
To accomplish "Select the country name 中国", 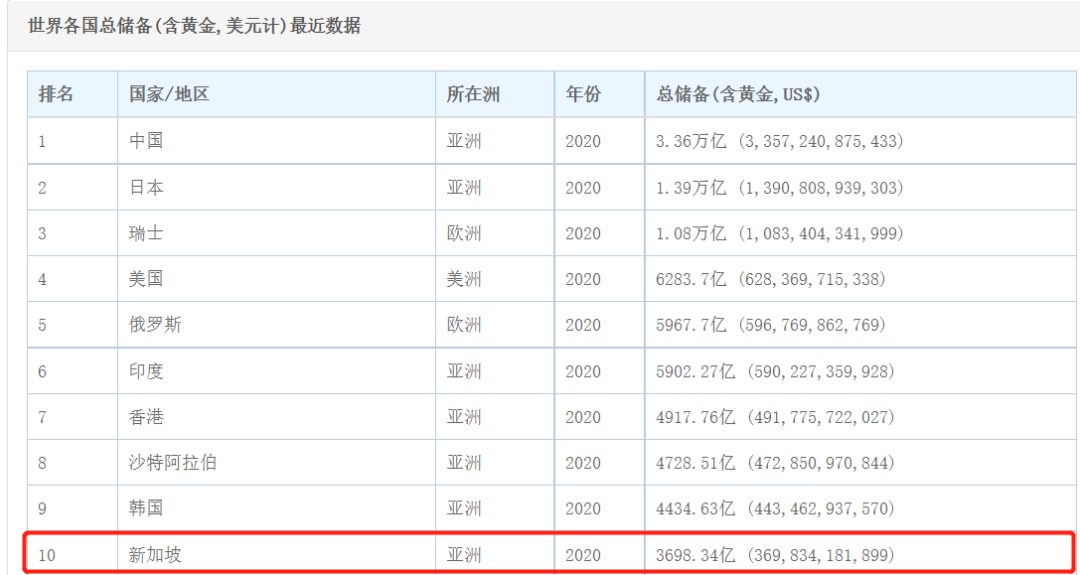I will [146, 141].
